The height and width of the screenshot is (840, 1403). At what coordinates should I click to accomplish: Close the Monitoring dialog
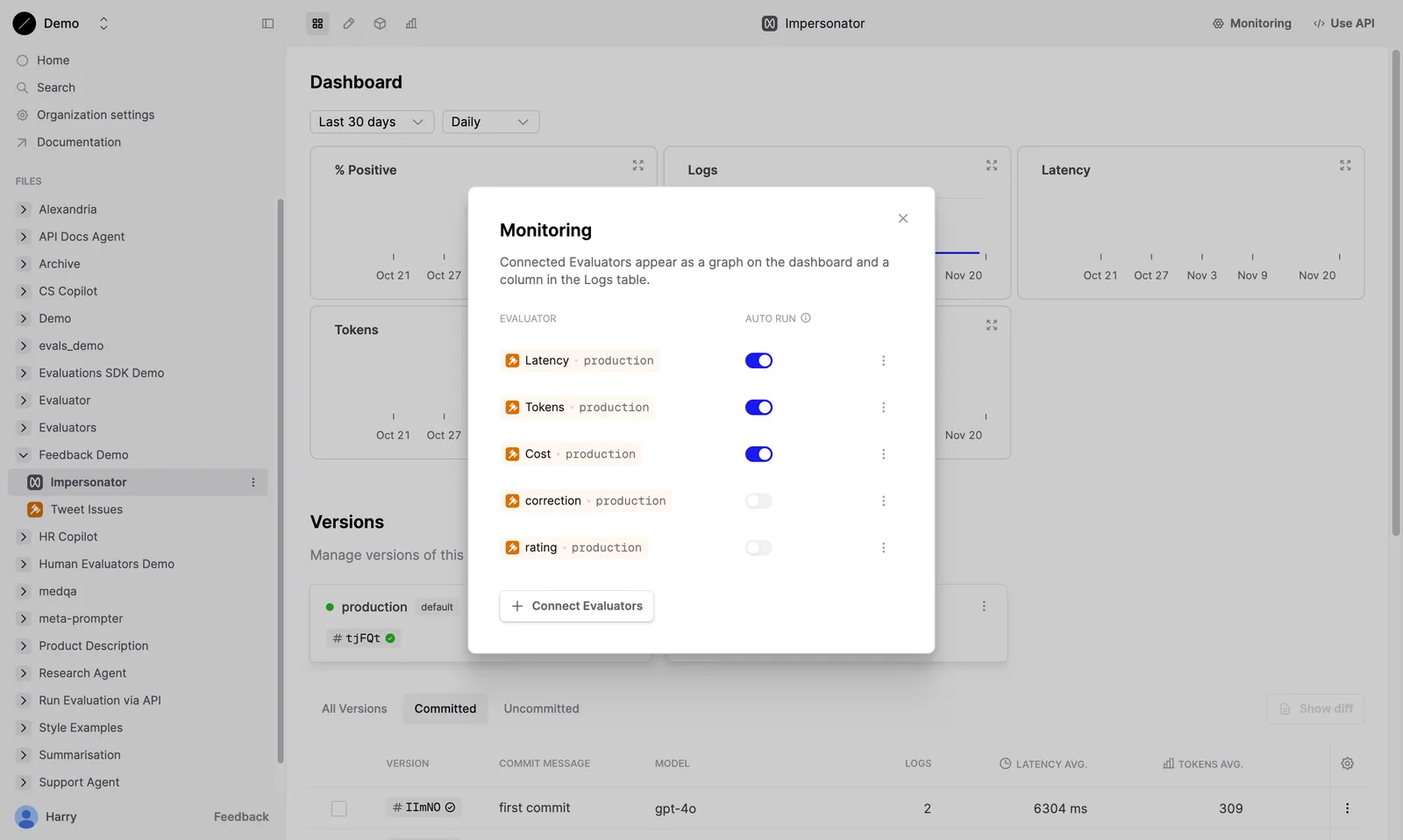point(903,218)
